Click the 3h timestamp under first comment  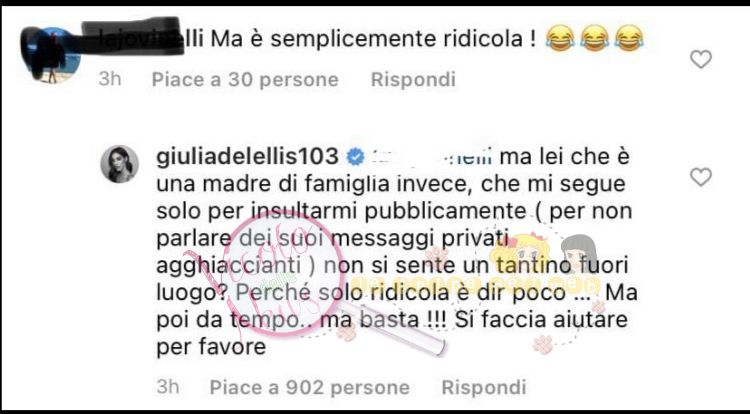(110, 79)
